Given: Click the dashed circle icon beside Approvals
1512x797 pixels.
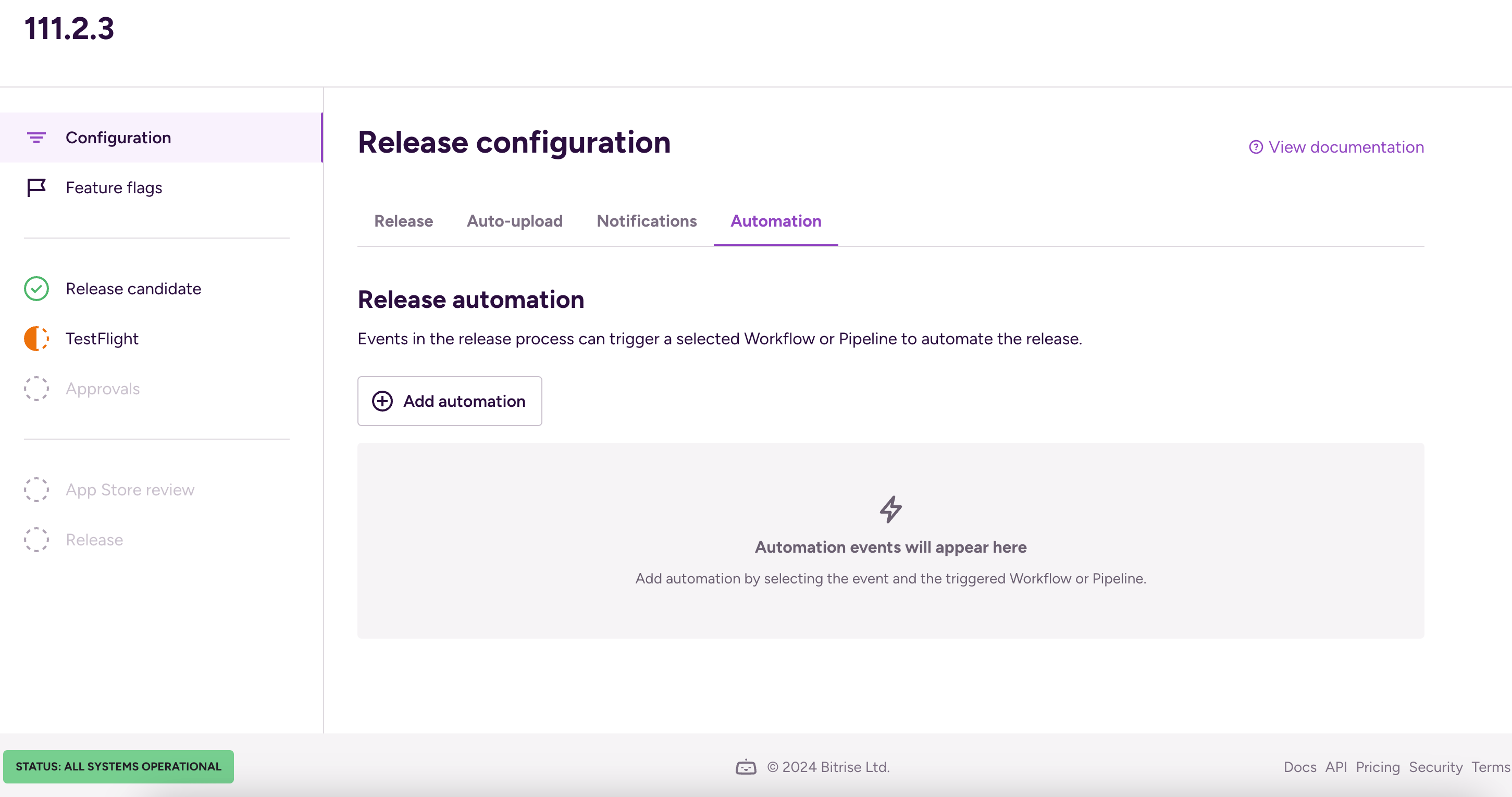Looking at the screenshot, I should (x=36, y=389).
